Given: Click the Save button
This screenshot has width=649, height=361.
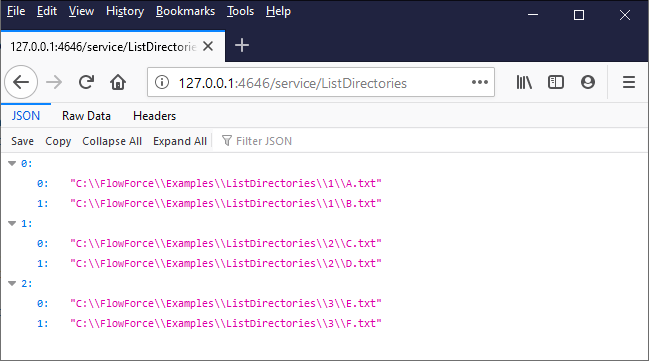Looking at the screenshot, I should pos(22,141).
